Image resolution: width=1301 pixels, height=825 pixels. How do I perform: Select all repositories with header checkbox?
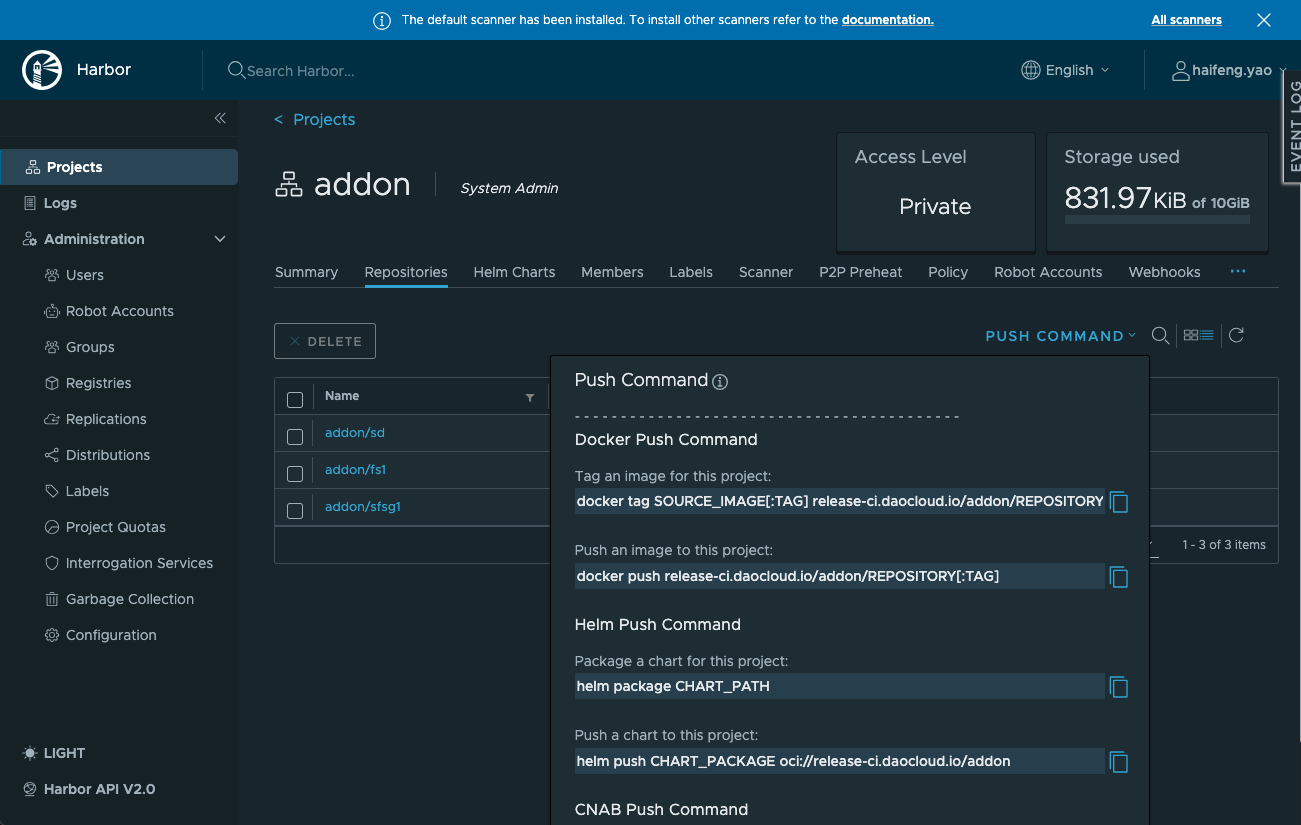coord(295,400)
